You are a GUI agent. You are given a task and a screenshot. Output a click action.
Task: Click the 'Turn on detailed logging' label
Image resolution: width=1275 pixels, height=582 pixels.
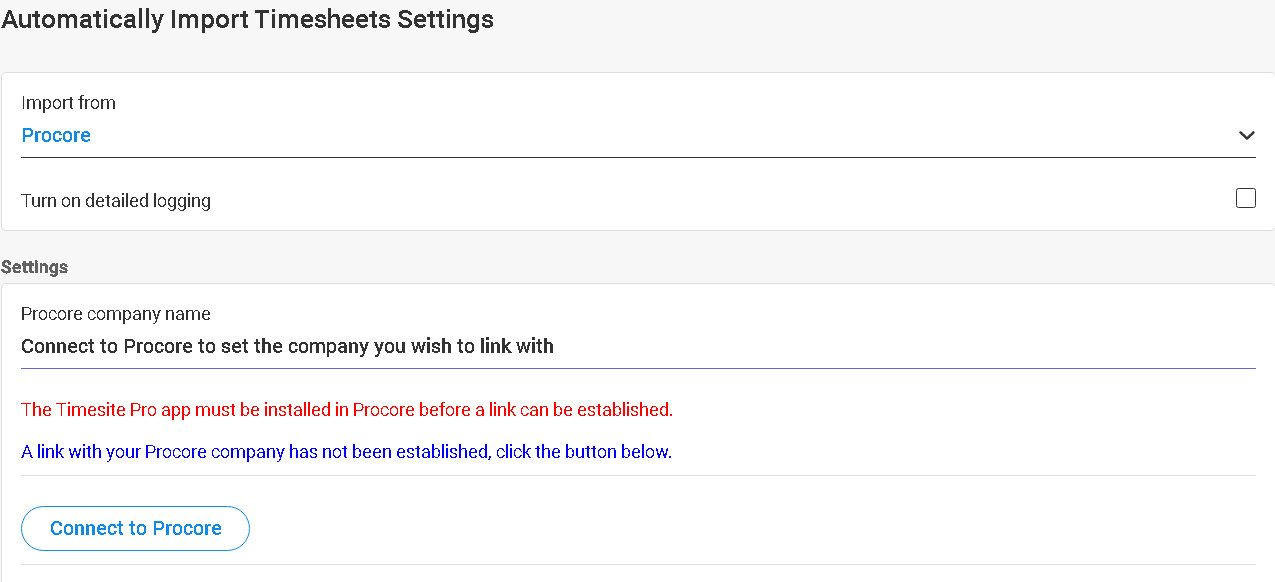[116, 200]
